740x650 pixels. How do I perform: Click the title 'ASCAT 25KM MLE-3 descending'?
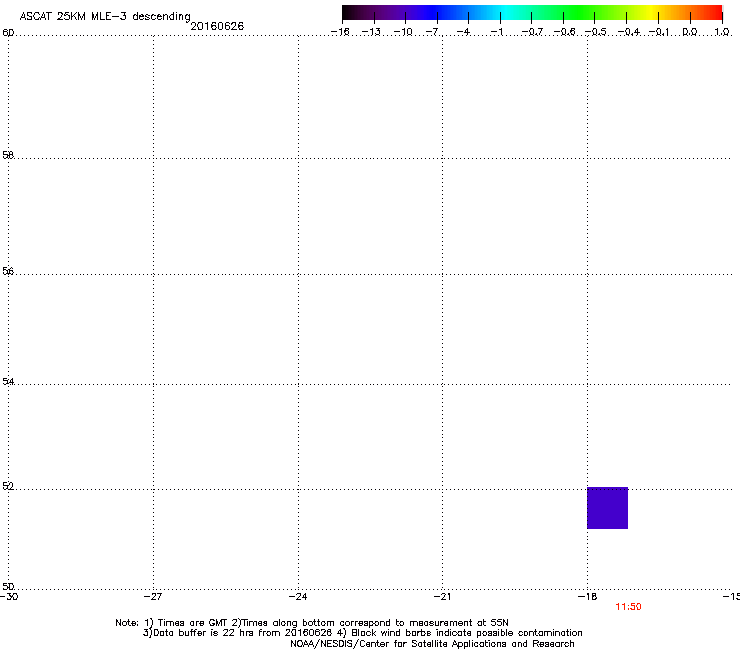point(105,17)
